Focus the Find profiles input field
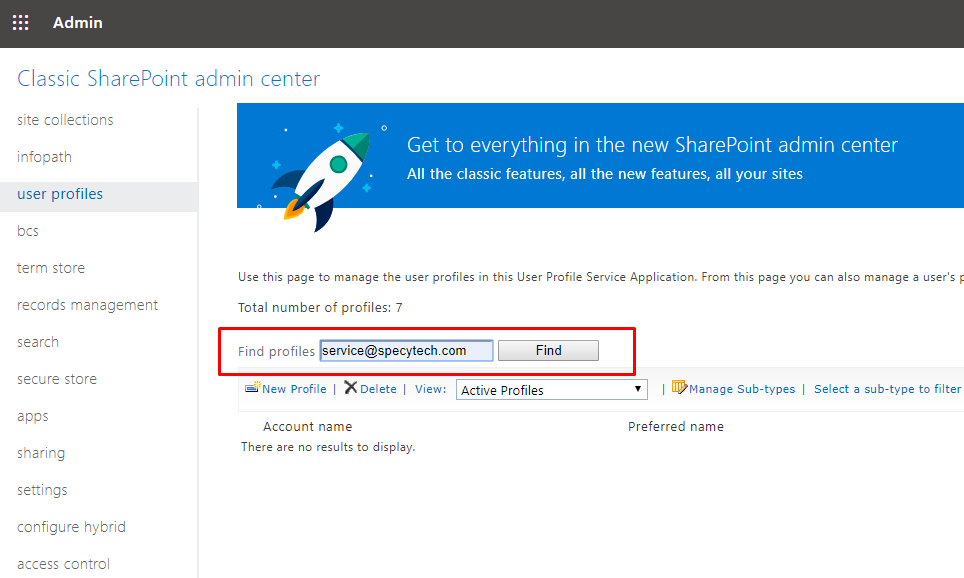This screenshot has width=964, height=578. (406, 350)
